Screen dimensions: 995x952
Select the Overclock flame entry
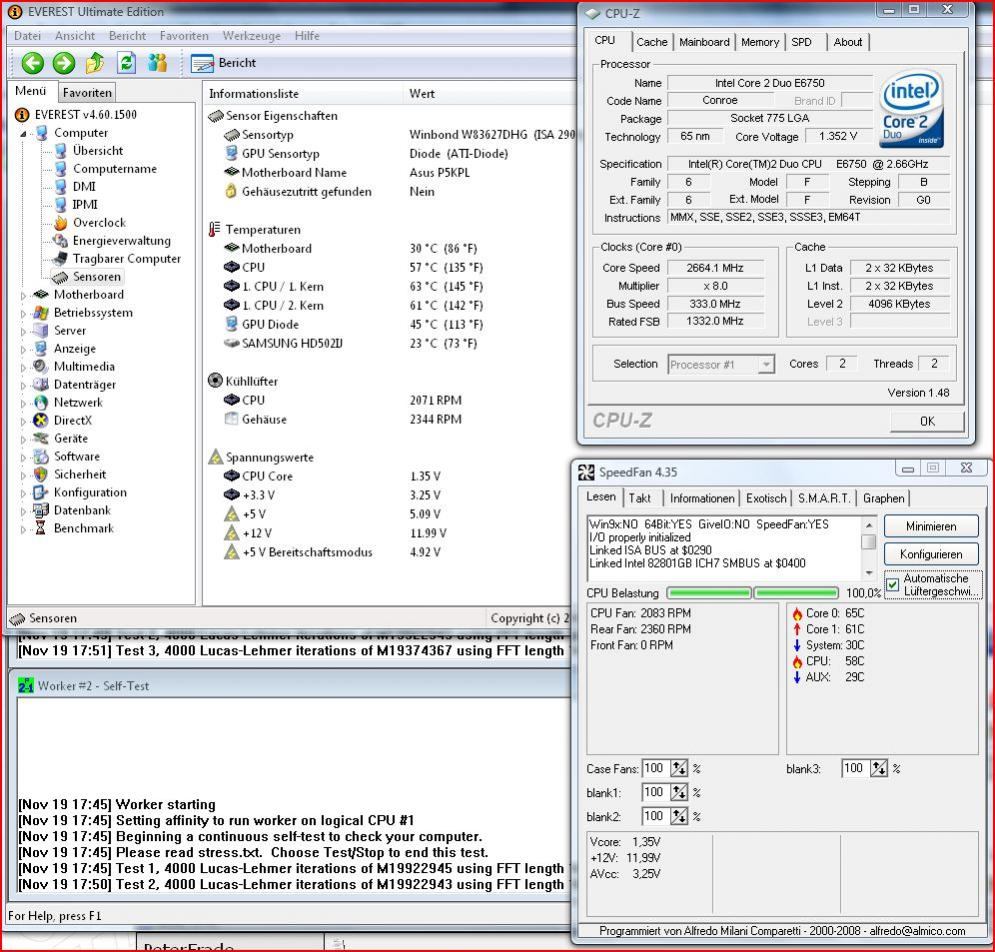tap(99, 223)
